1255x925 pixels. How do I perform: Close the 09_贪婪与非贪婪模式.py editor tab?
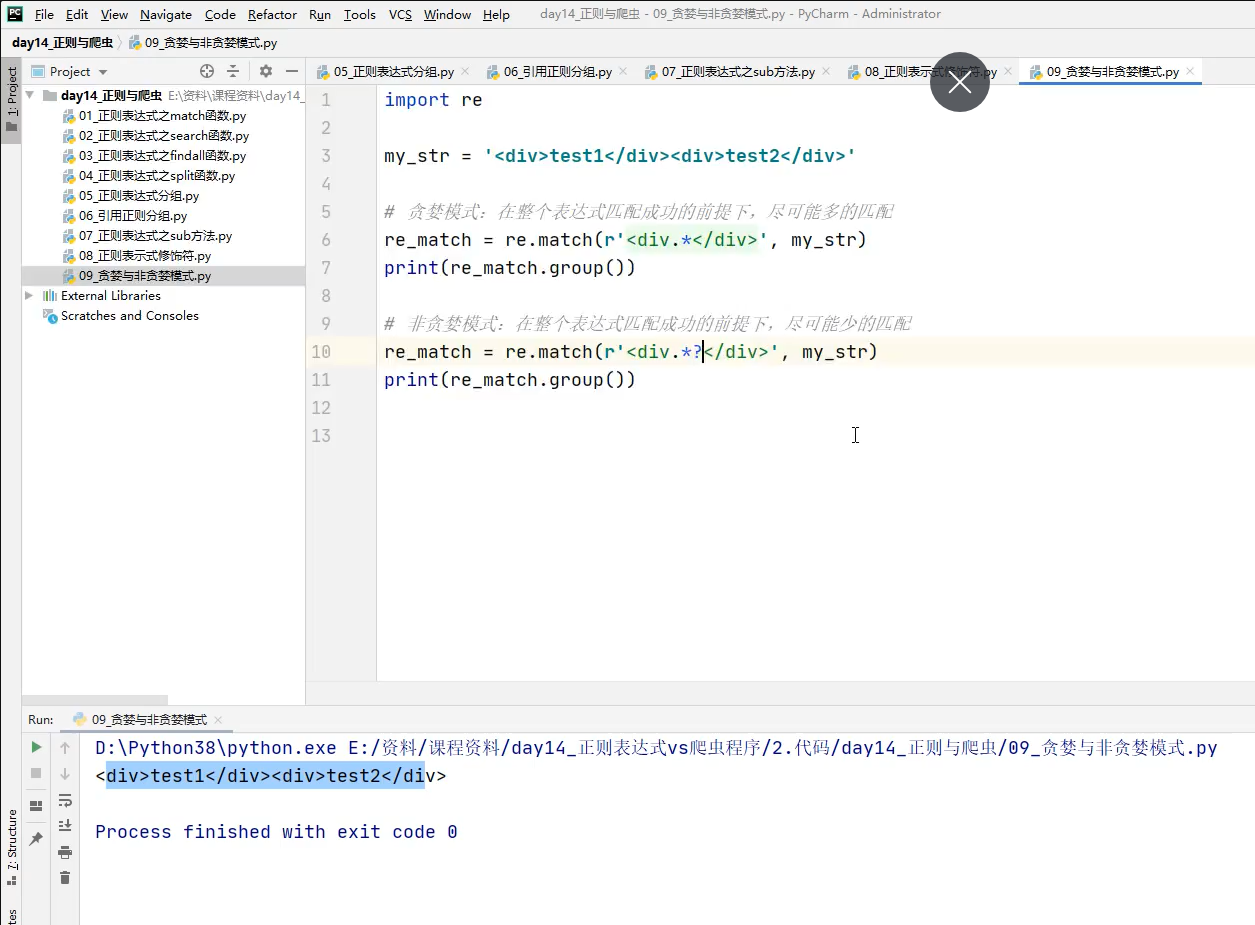[x=1191, y=72]
